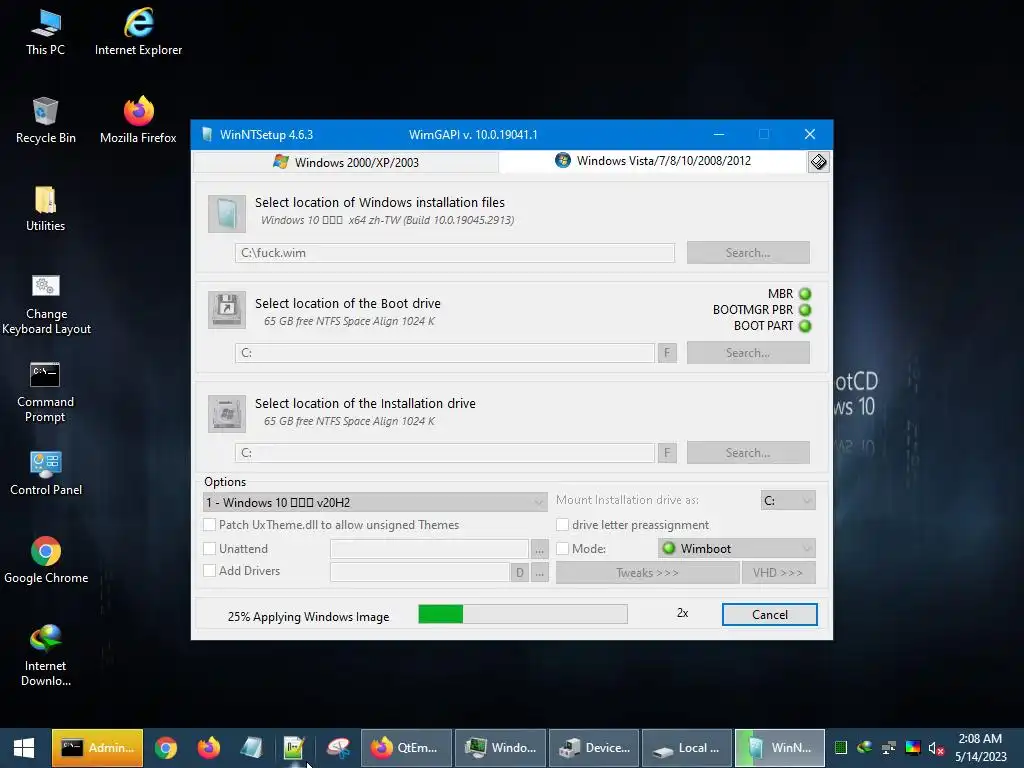Switch to Windows 2000/XP/2003 tab
This screenshot has height=768, width=1024.
pyautogui.click(x=346, y=162)
